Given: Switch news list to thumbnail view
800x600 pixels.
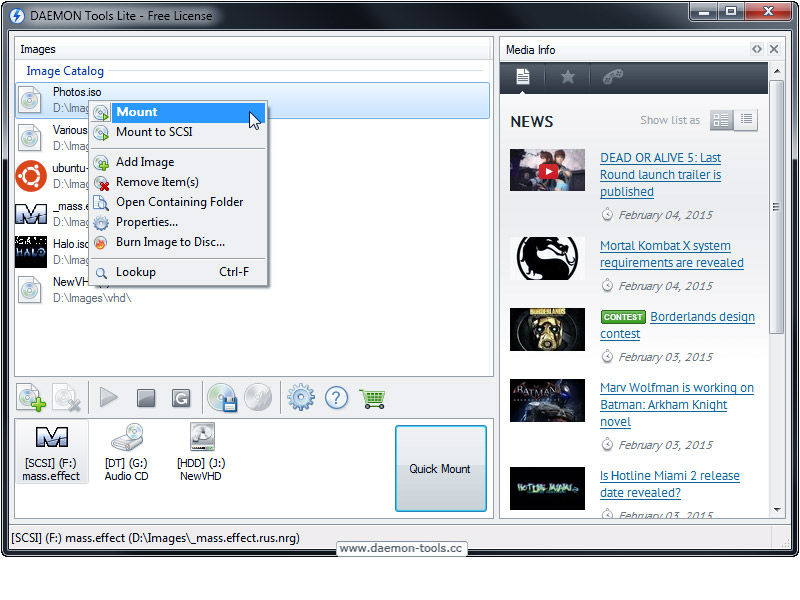Looking at the screenshot, I should [721, 120].
